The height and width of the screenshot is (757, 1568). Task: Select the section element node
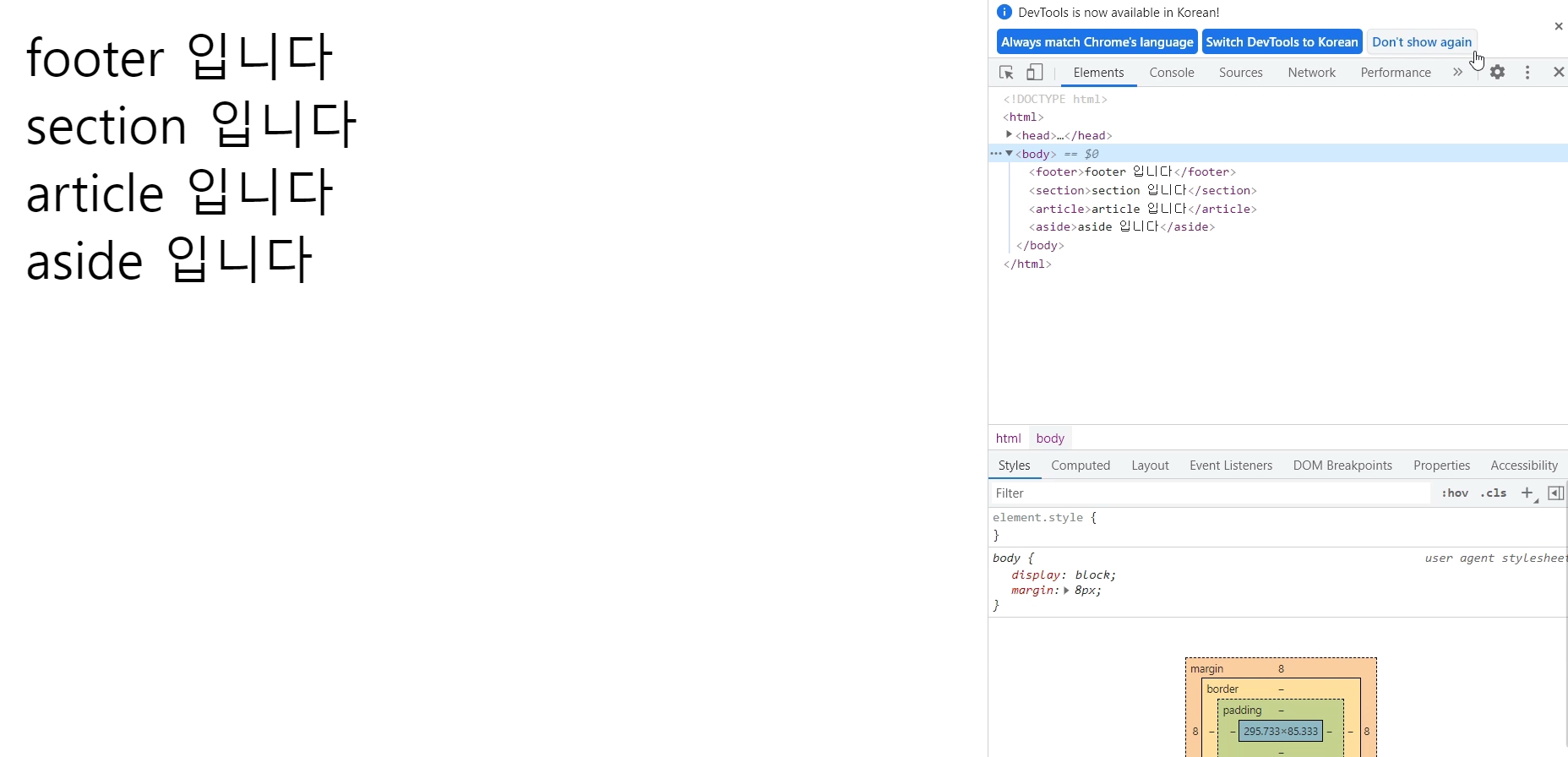pyautogui.click(x=1142, y=191)
